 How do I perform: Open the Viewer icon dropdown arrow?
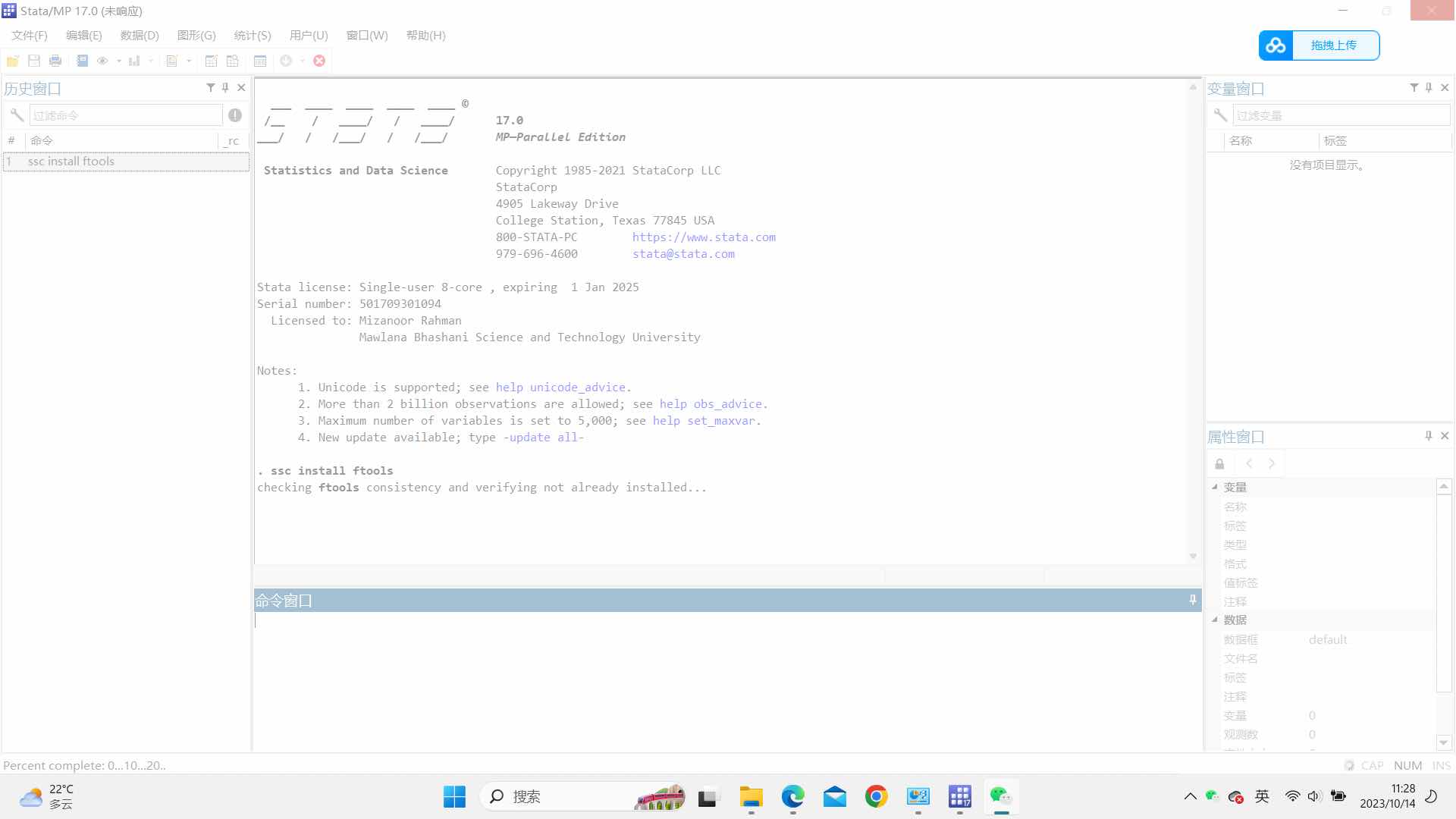pos(119,61)
